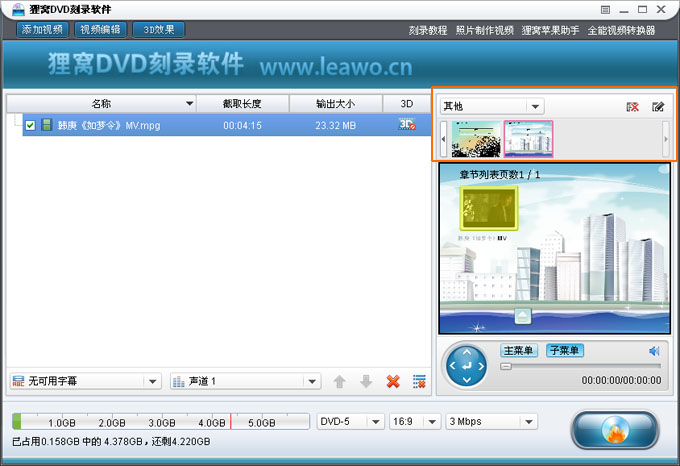Expand the 名称 column dropdown arrow

190,104
